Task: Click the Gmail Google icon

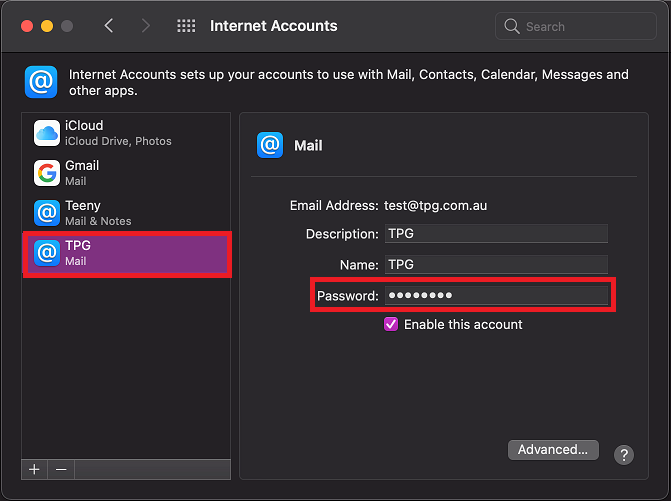Action: point(47,173)
